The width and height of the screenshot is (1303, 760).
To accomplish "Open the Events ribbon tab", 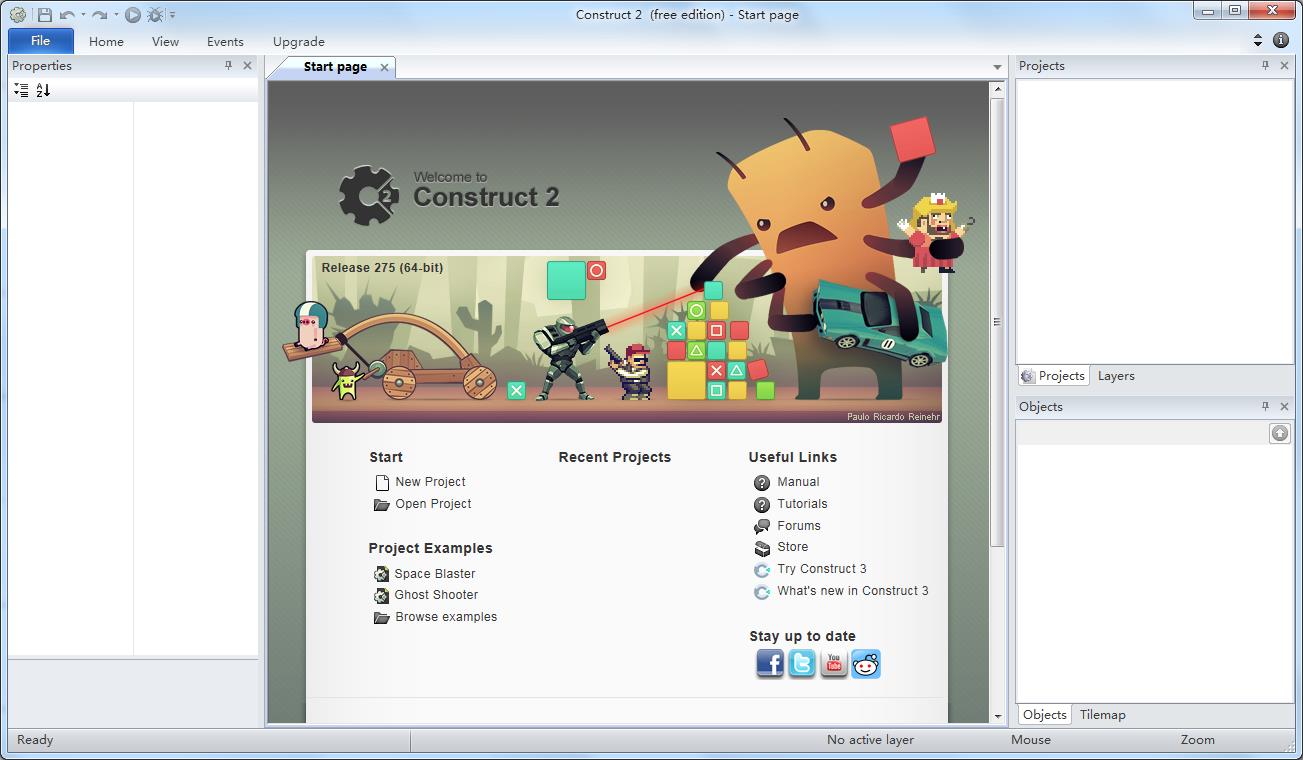I will click(225, 42).
